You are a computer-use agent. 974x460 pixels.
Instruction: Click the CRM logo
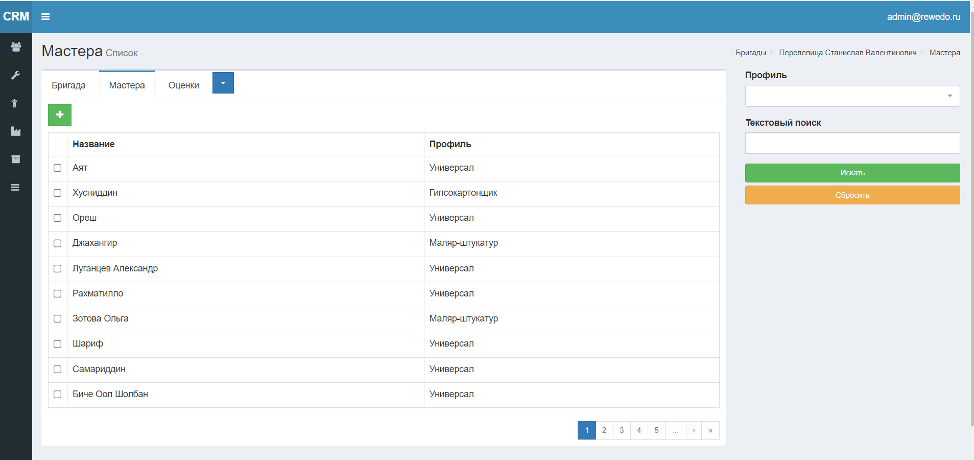click(x=16, y=17)
